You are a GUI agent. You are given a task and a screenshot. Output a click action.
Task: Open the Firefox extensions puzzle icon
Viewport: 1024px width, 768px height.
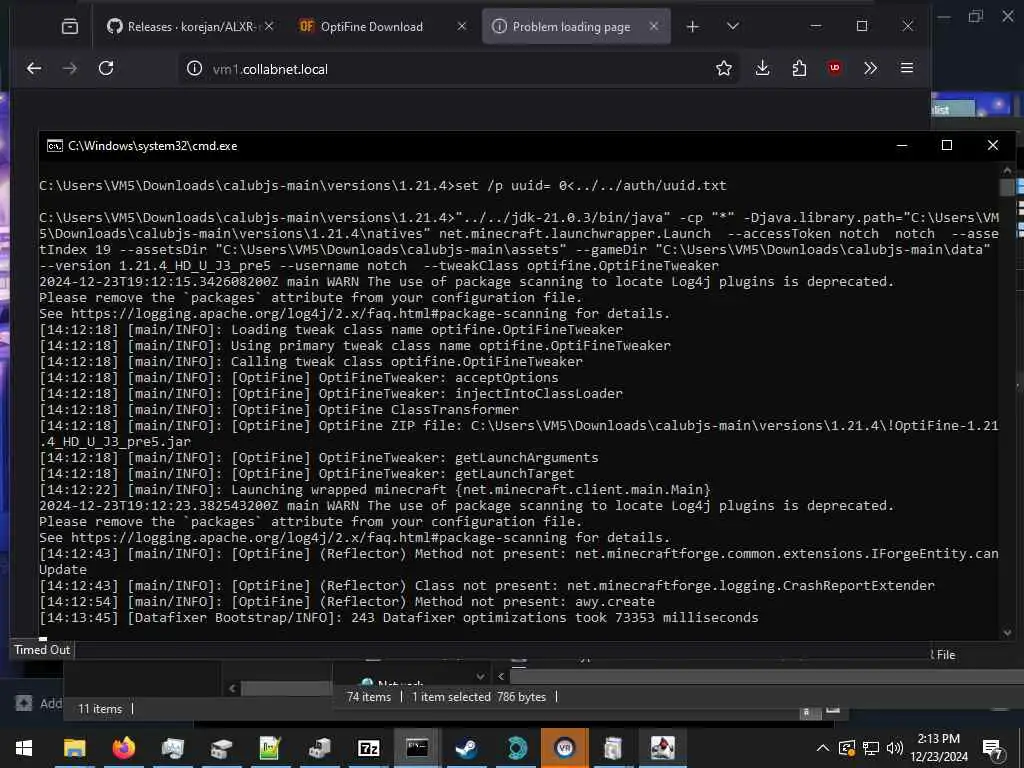click(799, 68)
